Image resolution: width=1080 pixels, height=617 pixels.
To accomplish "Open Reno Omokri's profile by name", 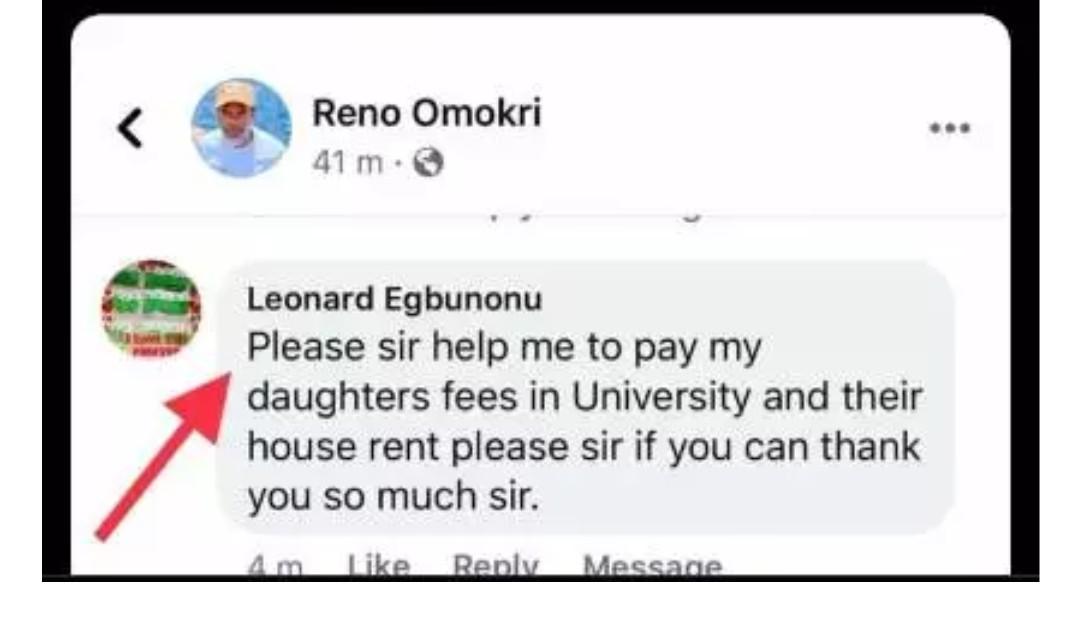I will 426,113.
